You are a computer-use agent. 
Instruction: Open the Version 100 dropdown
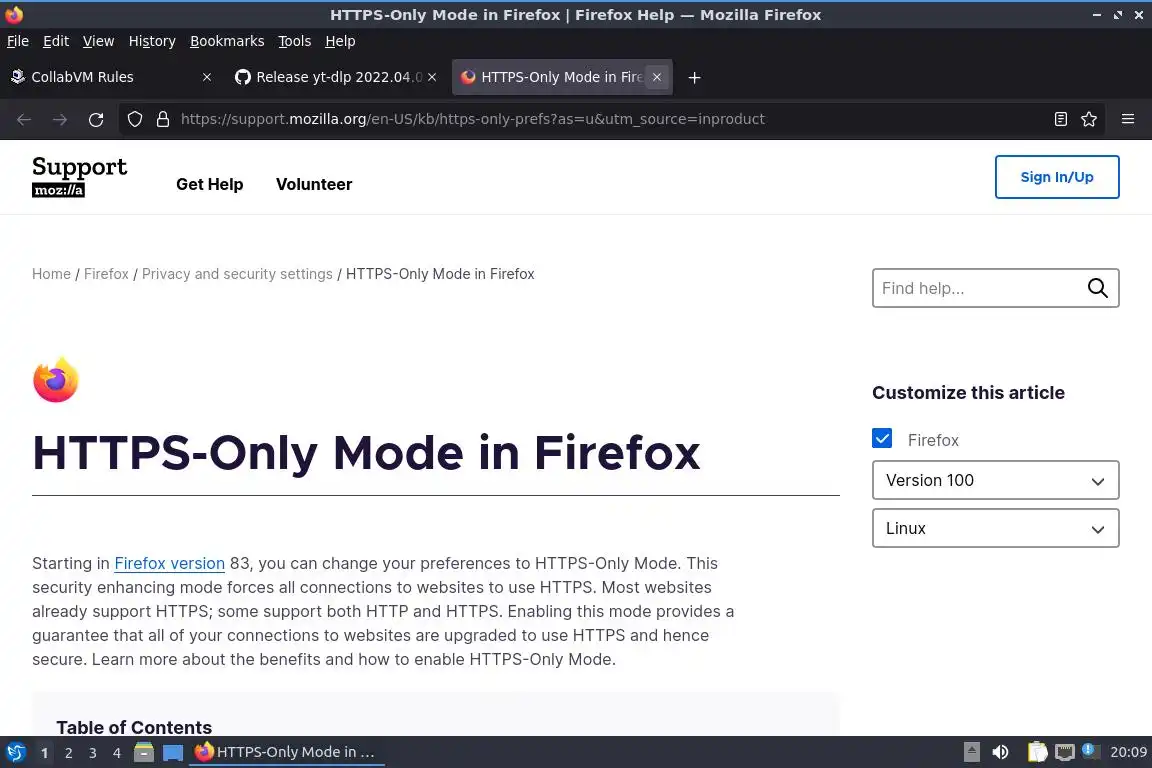pyautogui.click(x=996, y=480)
